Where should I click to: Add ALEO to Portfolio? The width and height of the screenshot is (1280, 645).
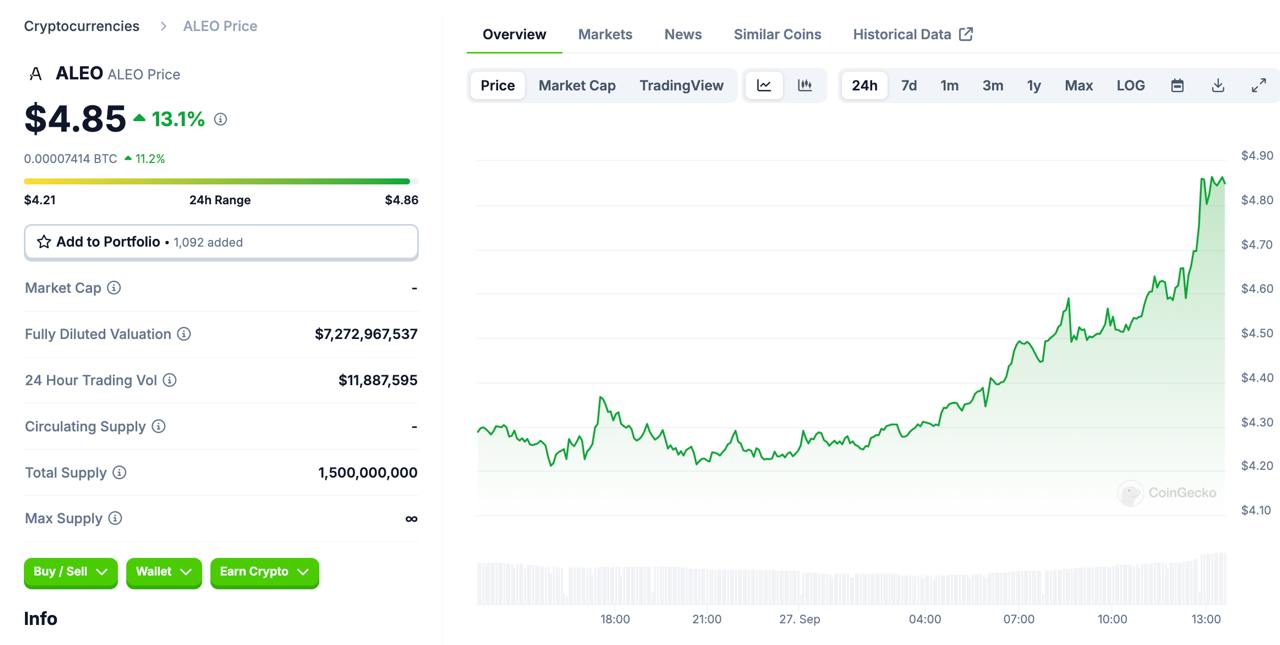click(x=221, y=242)
